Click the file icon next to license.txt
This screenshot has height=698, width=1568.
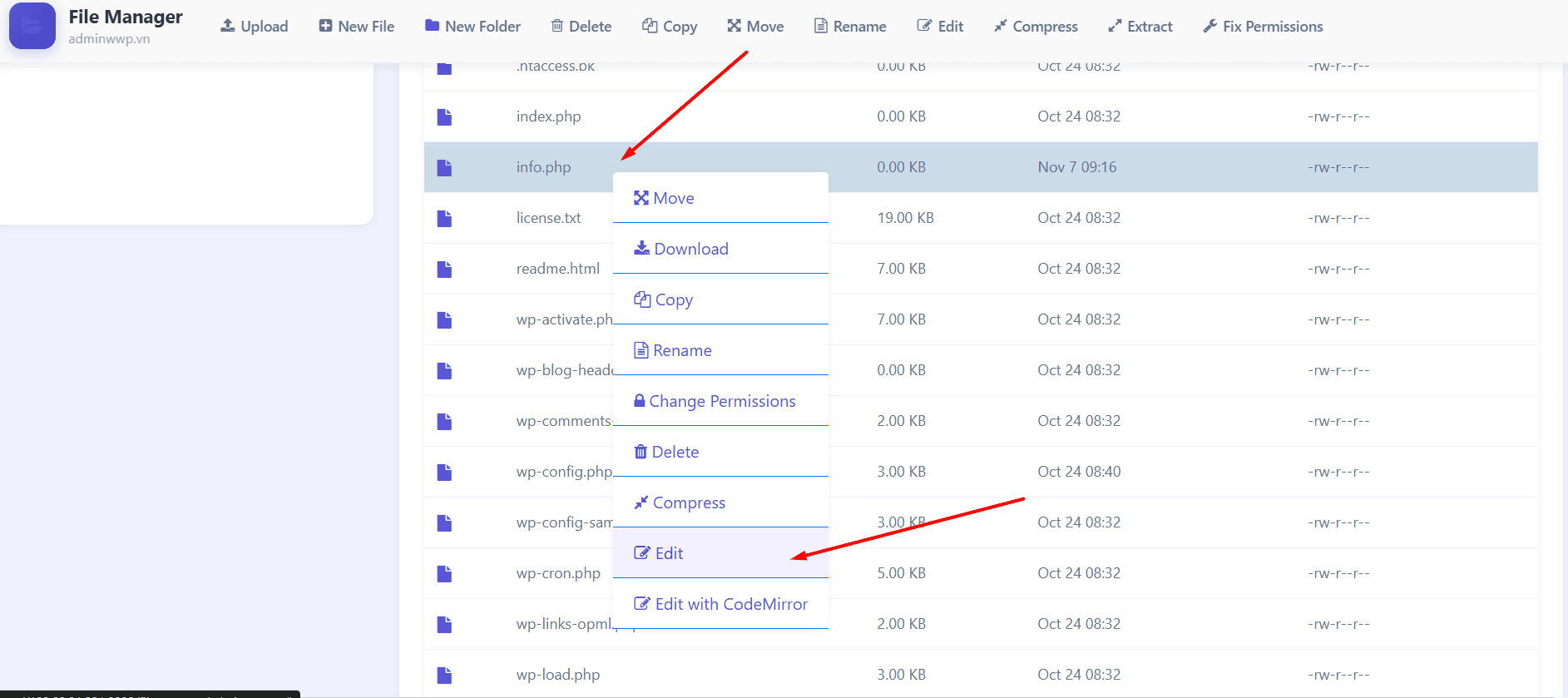tap(444, 219)
